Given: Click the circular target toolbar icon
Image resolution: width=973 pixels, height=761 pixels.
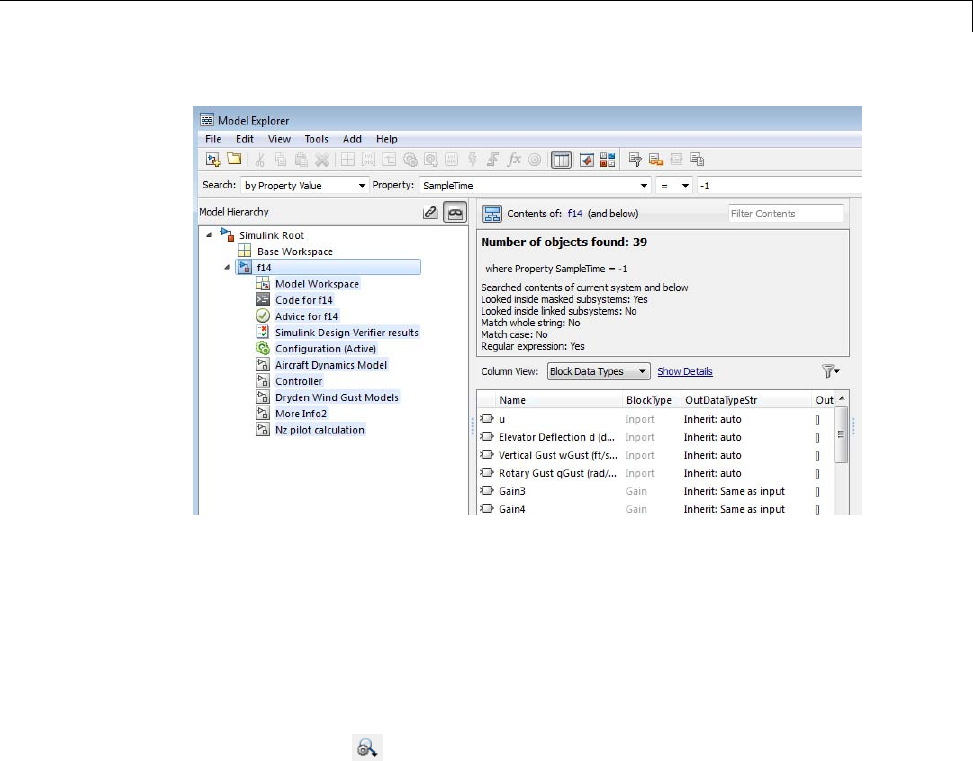Looking at the screenshot, I should [534, 160].
